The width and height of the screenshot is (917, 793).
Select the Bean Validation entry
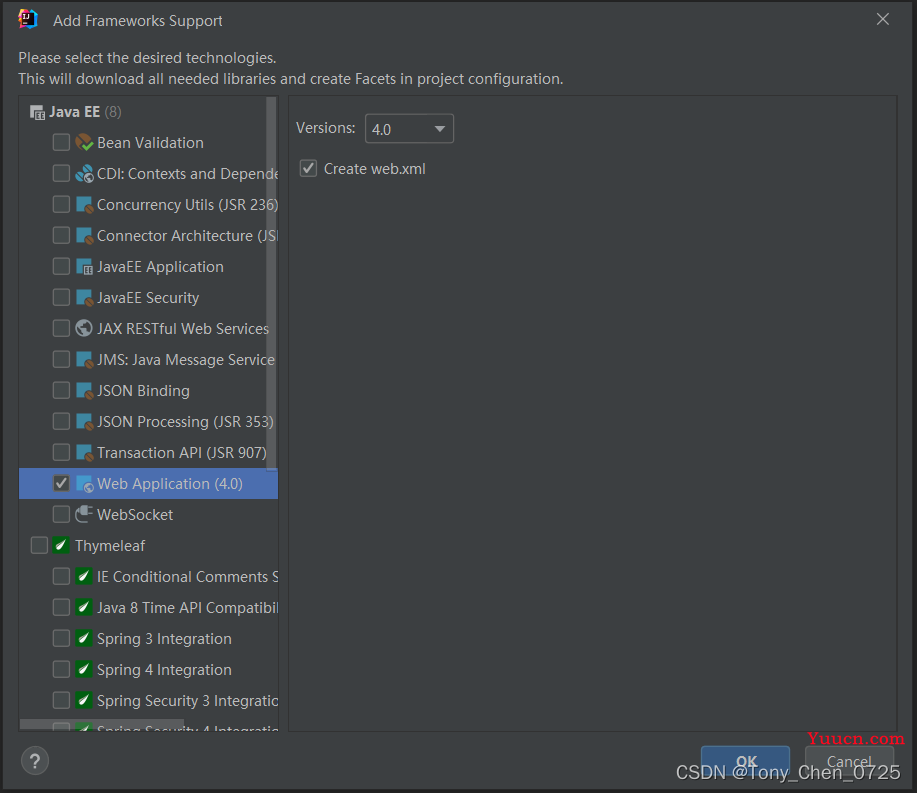(149, 142)
